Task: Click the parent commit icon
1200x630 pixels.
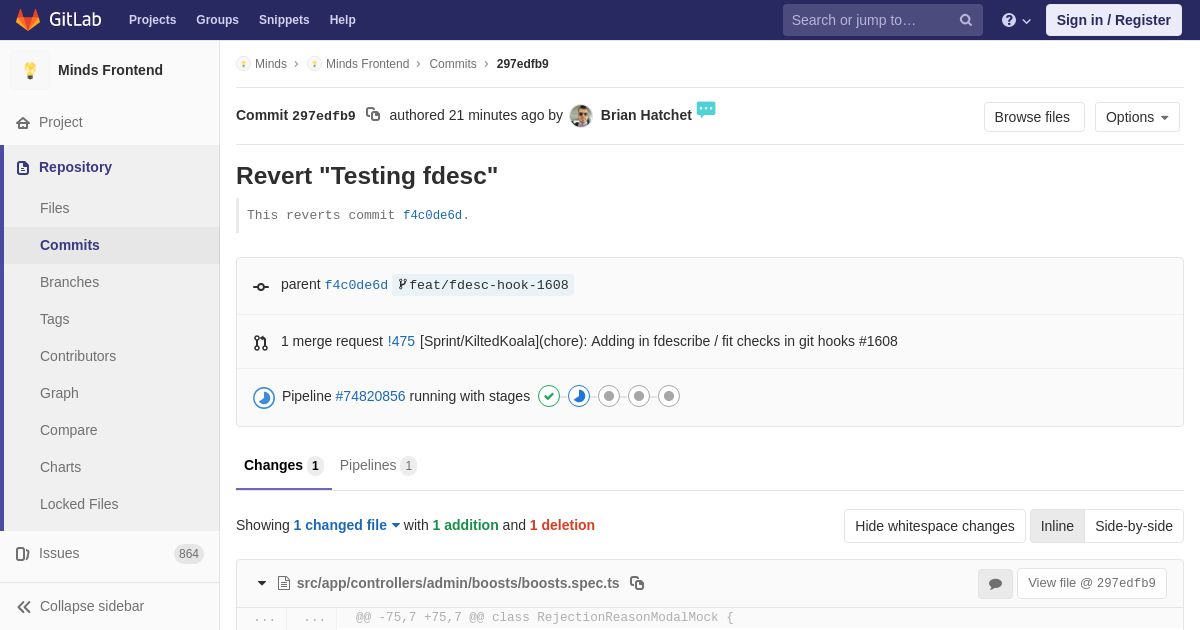Action: (261, 287)
